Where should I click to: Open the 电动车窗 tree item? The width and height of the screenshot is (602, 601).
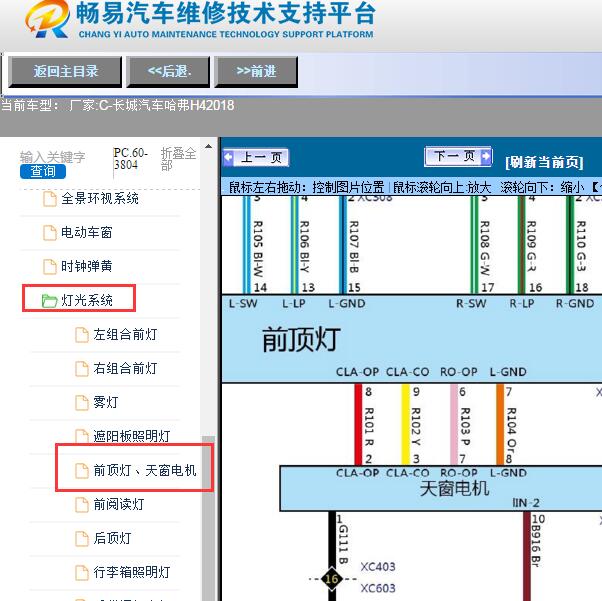click(x=87, y=232)
